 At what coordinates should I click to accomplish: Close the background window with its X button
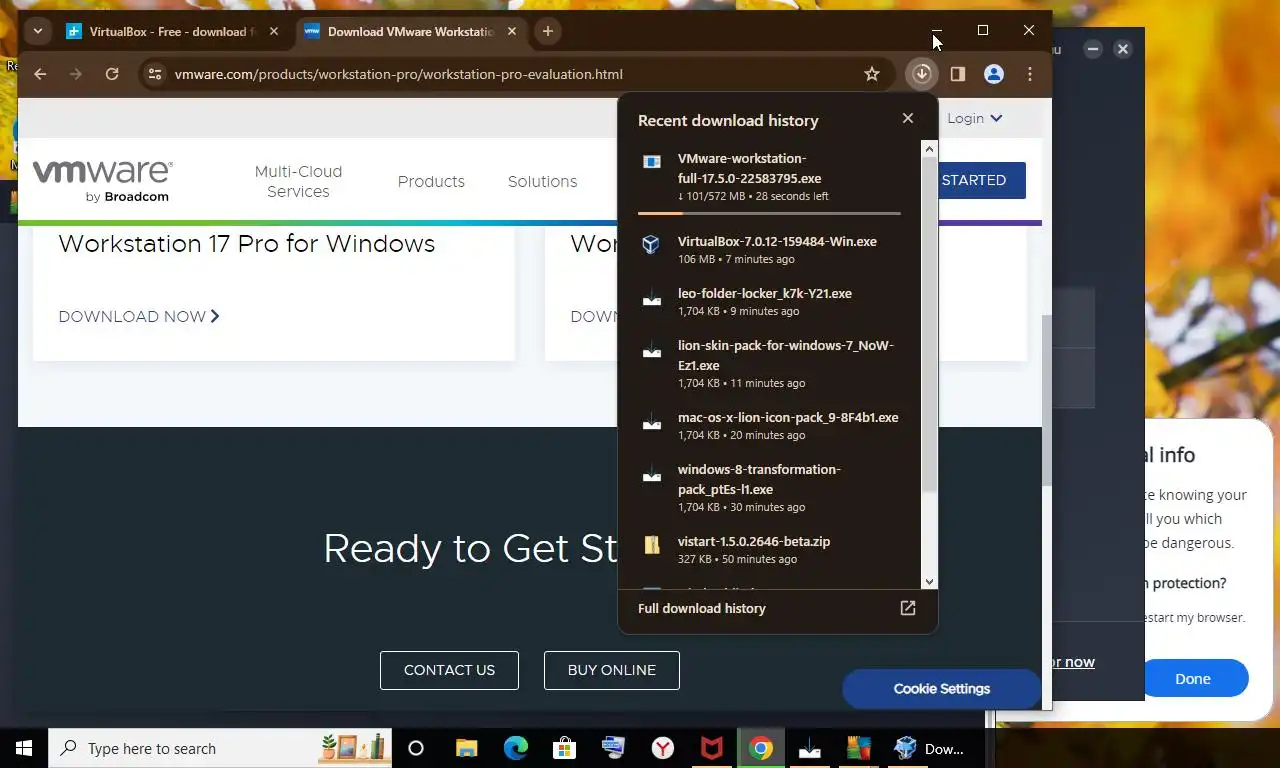pos(1123,49)
